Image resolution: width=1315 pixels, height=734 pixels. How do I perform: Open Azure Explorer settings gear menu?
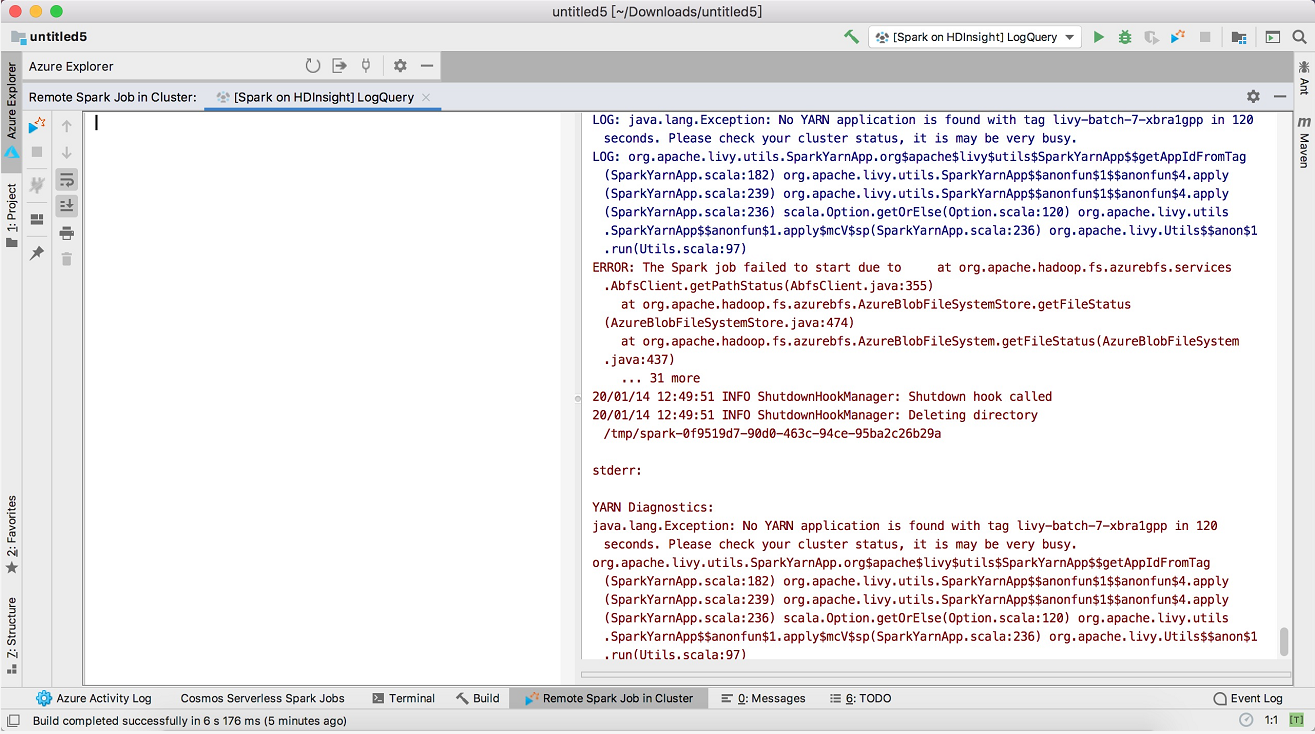coord(400,66)
